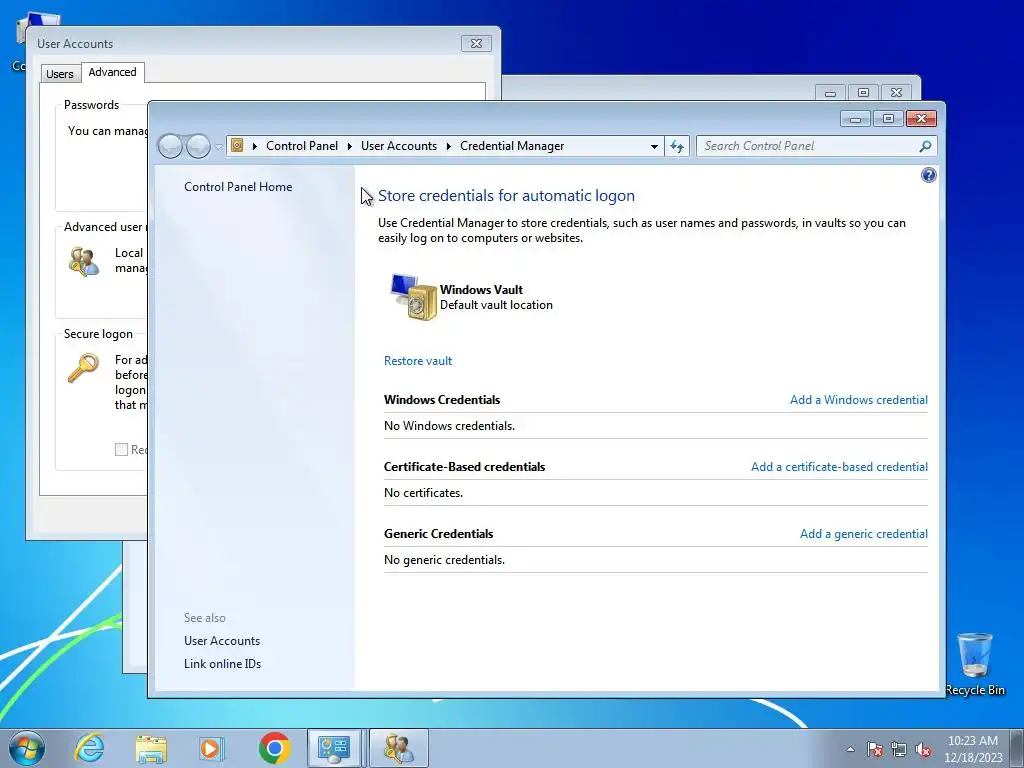Screen dimensions: 1024x768
Task: Click the 'No certificates.' text
Action: click(x=423, y=493)
